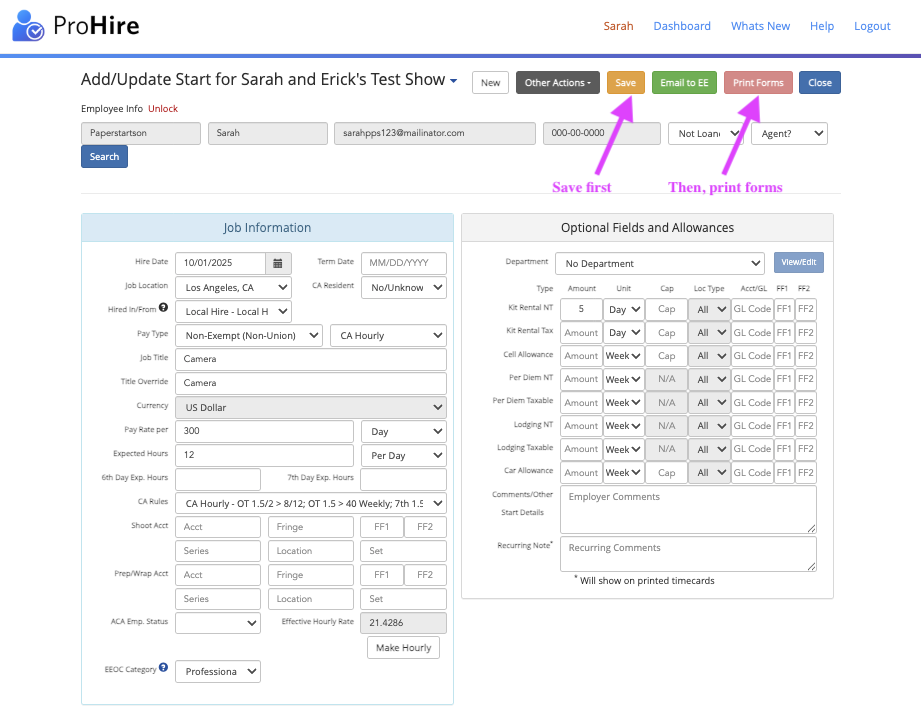Open the Not Loan-out dropdown

point(706,133)
